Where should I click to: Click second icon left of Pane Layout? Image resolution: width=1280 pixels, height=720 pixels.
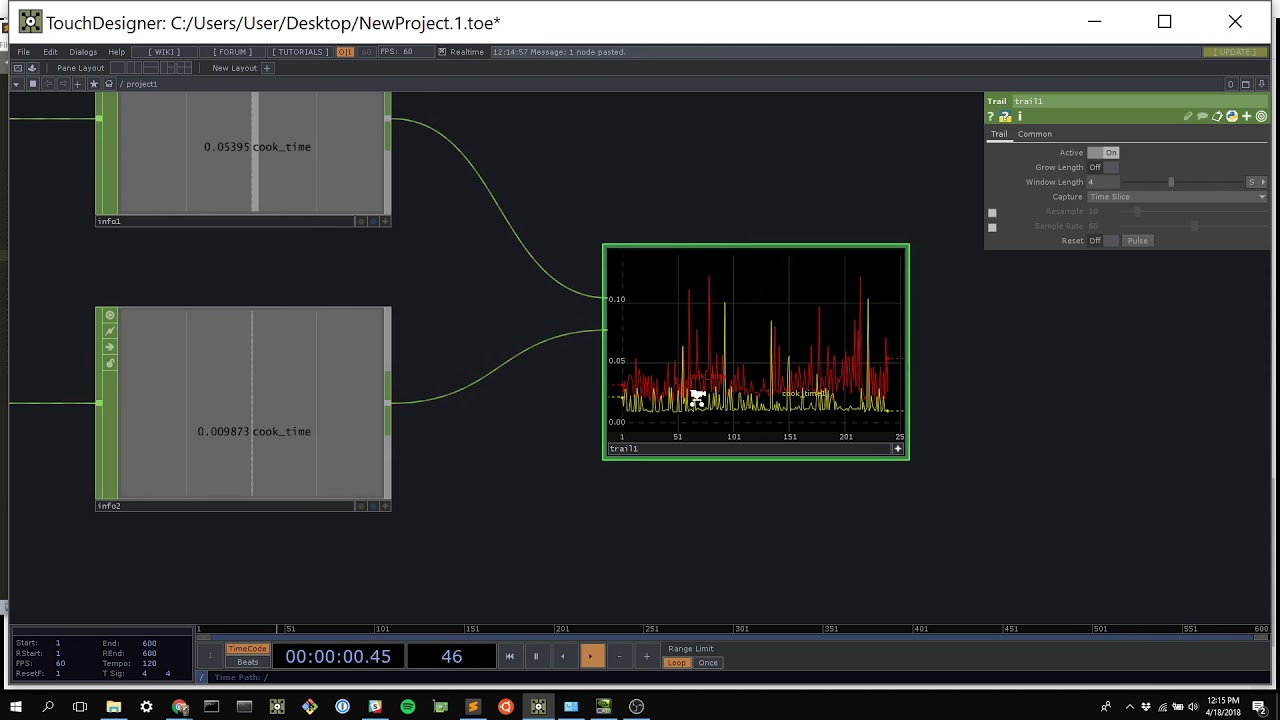[x=32, y=68]
